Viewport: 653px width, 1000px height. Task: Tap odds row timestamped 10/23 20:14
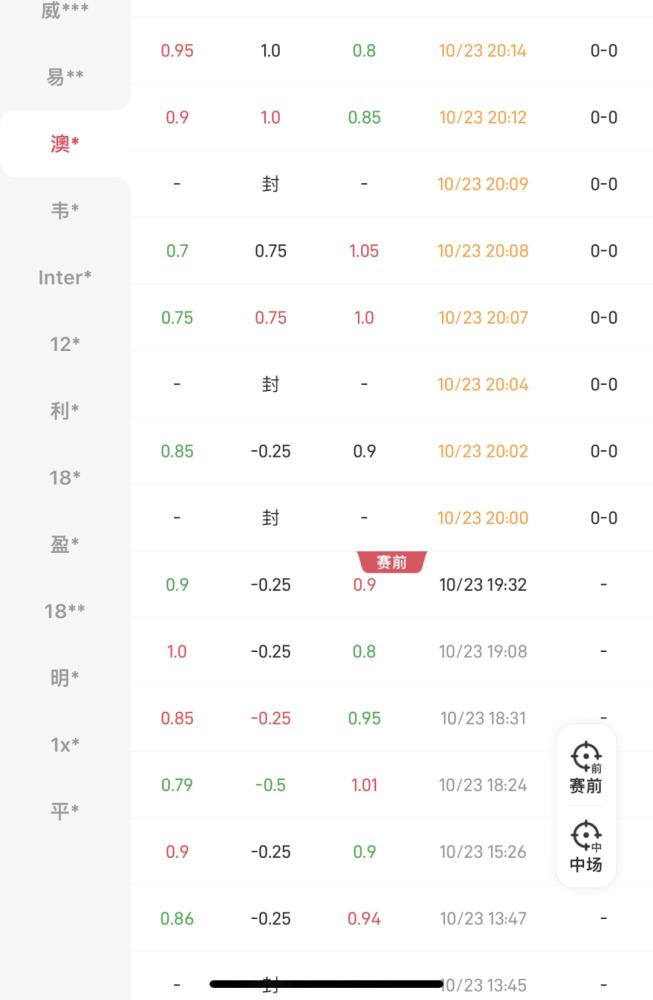[392, 50]
